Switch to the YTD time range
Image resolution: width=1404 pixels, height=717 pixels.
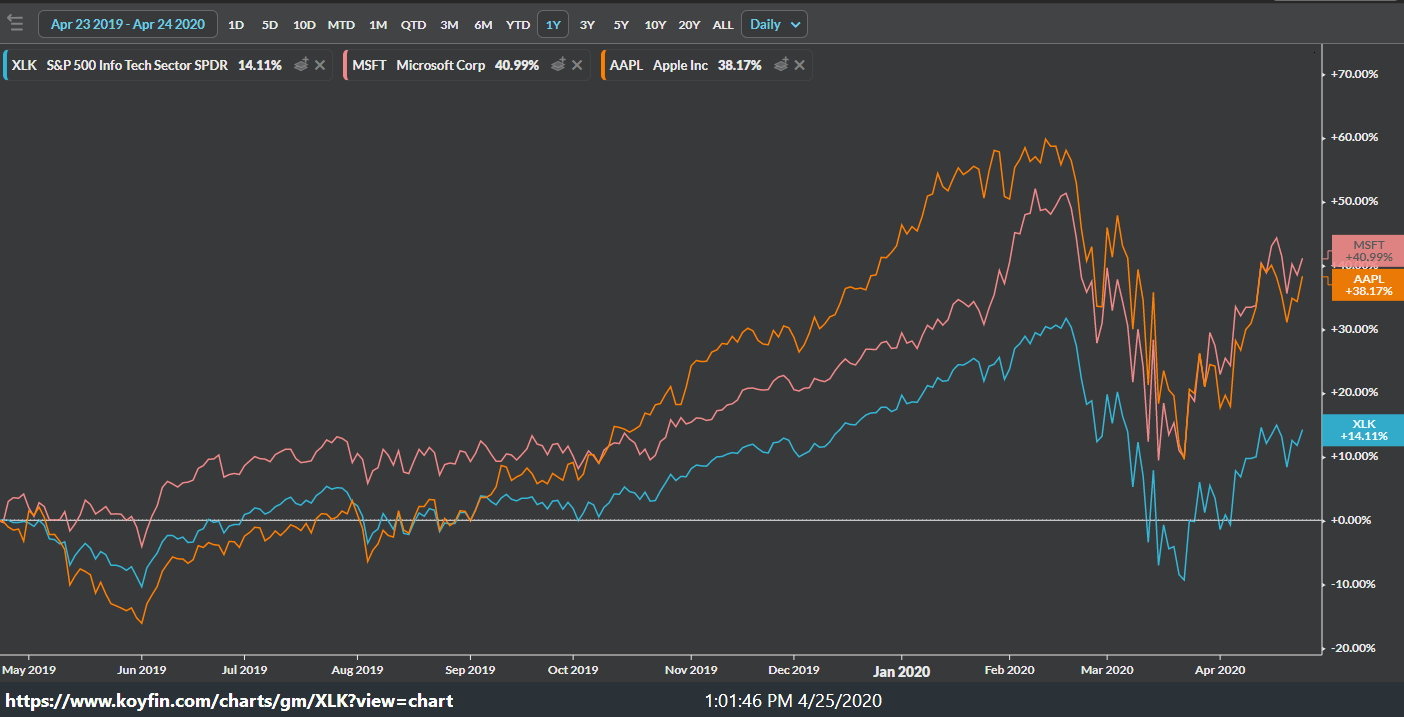tap(517, 24)
